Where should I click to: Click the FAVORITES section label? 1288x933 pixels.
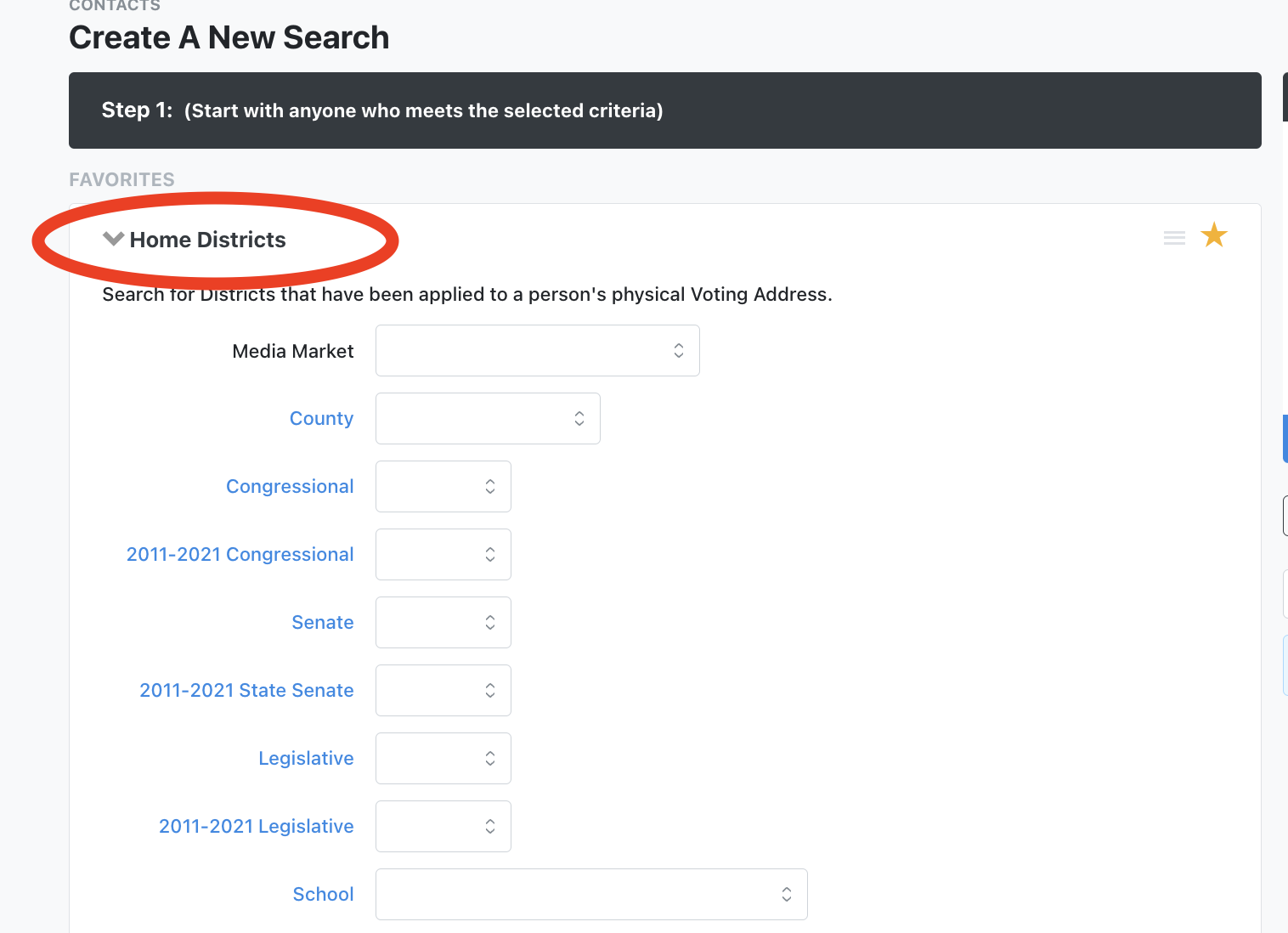(121, 179)
